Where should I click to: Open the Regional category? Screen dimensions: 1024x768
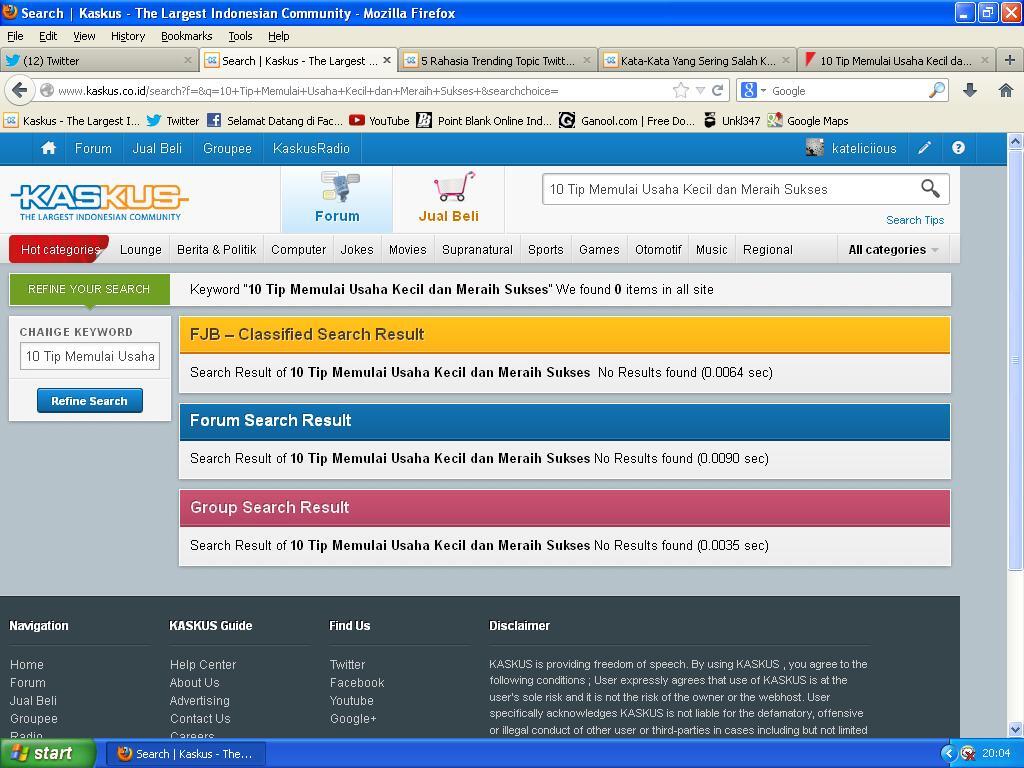click(x=768, y=249)
